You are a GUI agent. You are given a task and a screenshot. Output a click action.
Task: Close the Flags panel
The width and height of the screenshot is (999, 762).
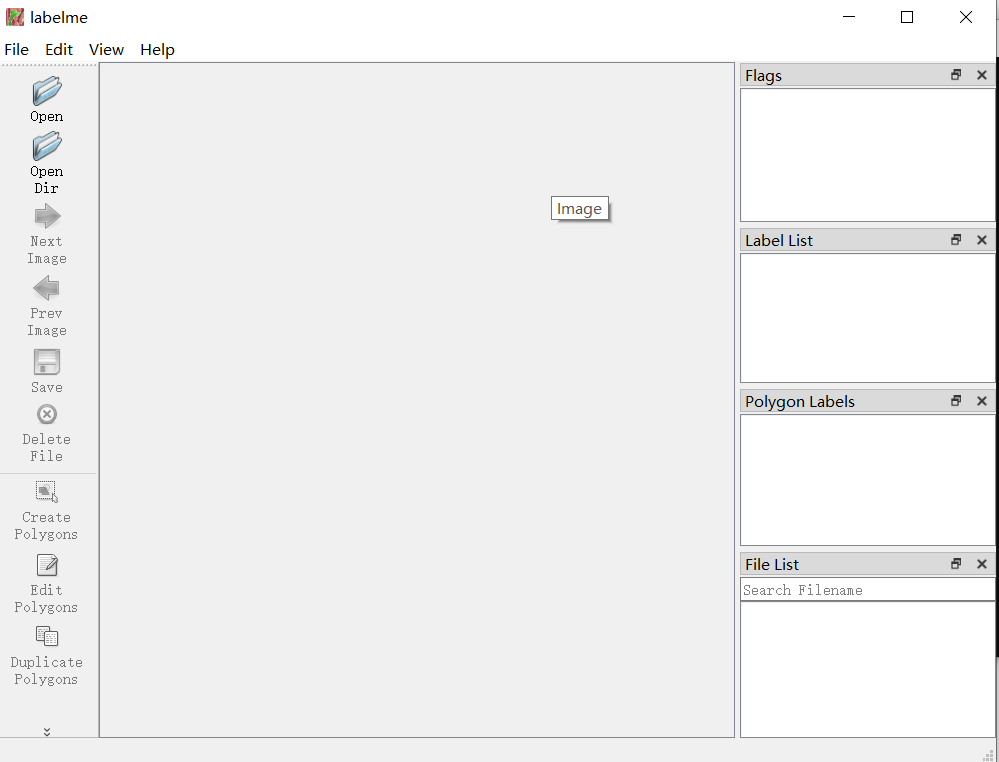click(x=982, y=75)
